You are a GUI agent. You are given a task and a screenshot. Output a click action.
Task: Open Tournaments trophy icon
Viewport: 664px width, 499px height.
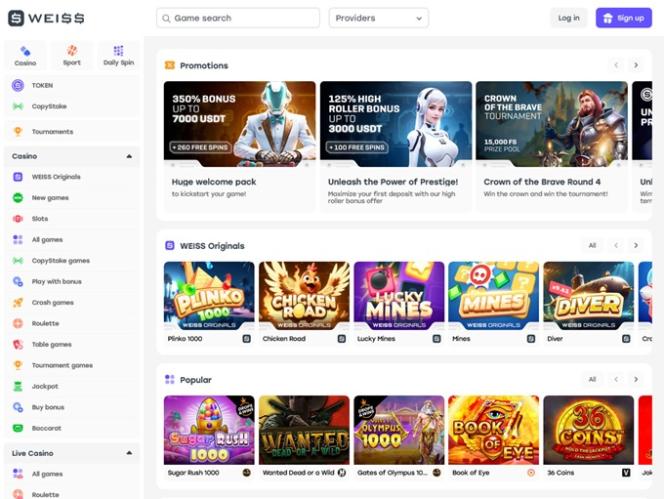tap(17, 131)
